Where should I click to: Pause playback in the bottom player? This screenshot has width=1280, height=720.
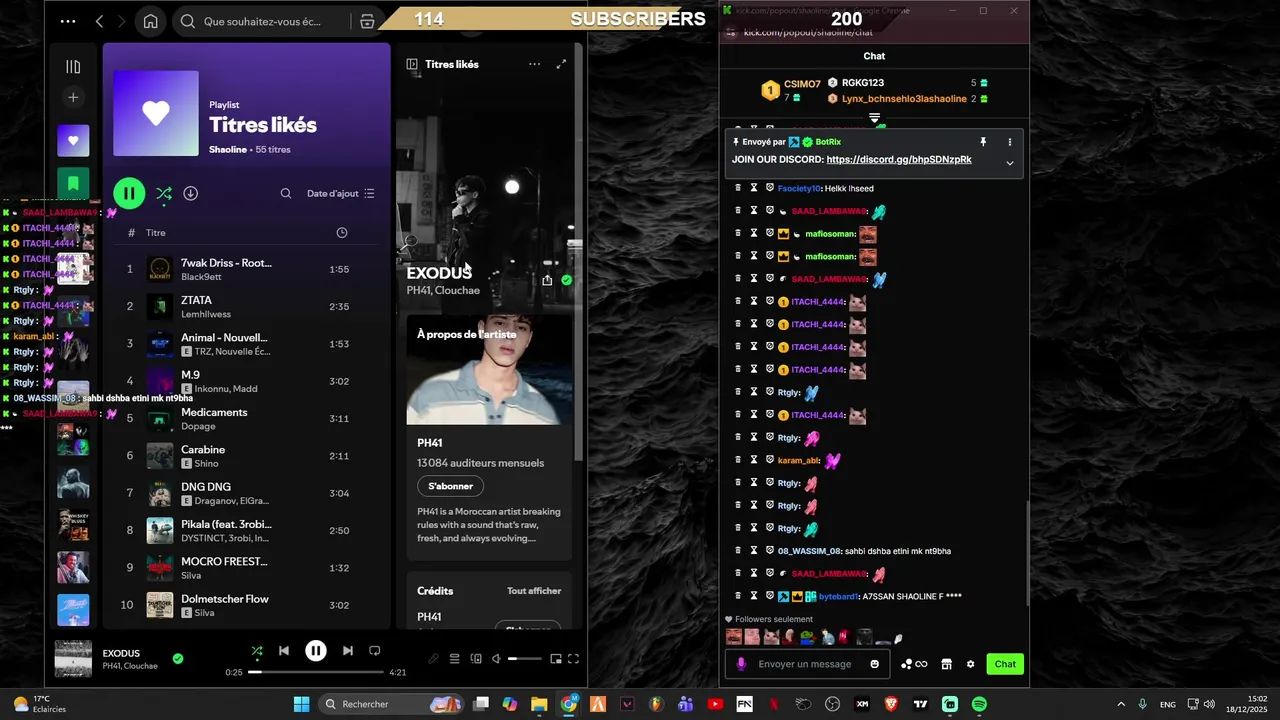point(315,651)
